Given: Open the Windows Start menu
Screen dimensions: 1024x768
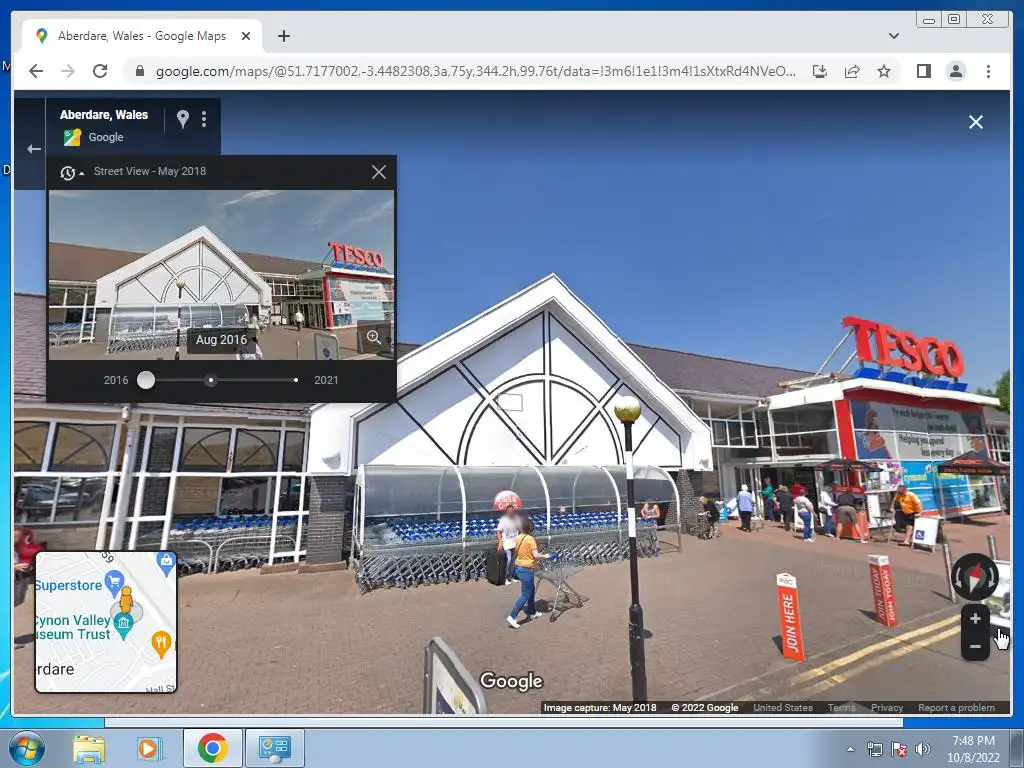Looking at the screenshot, I should [26, 748].
